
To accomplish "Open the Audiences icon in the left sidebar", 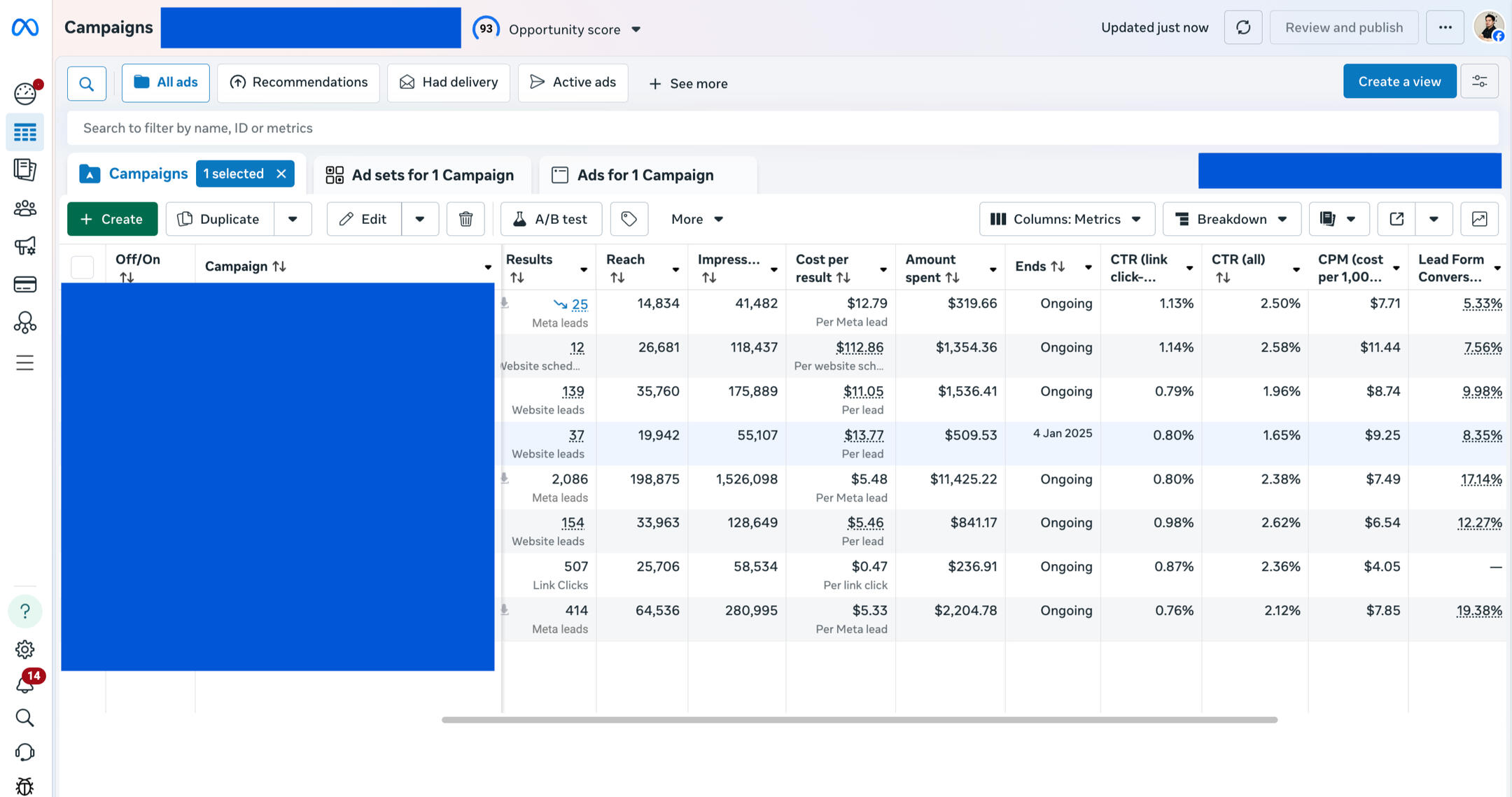I will pyautogui.click(x=25, y=208).
